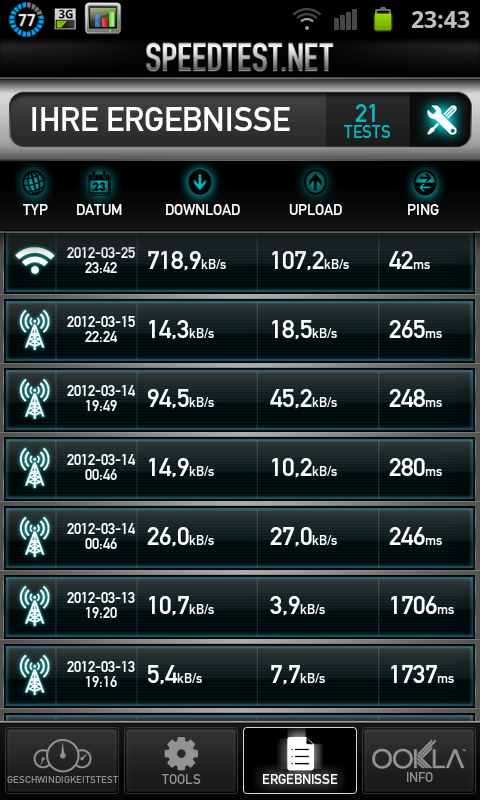Select the 2012-03-13 19:16 test result
The width and height of the screenshot is (480, 800).
tap(240, 674)
